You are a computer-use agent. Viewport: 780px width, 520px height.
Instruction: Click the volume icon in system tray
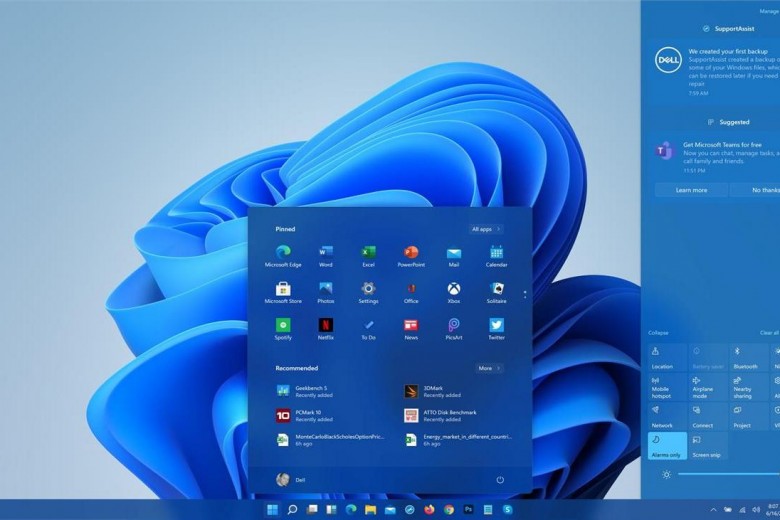pos(756,510)
